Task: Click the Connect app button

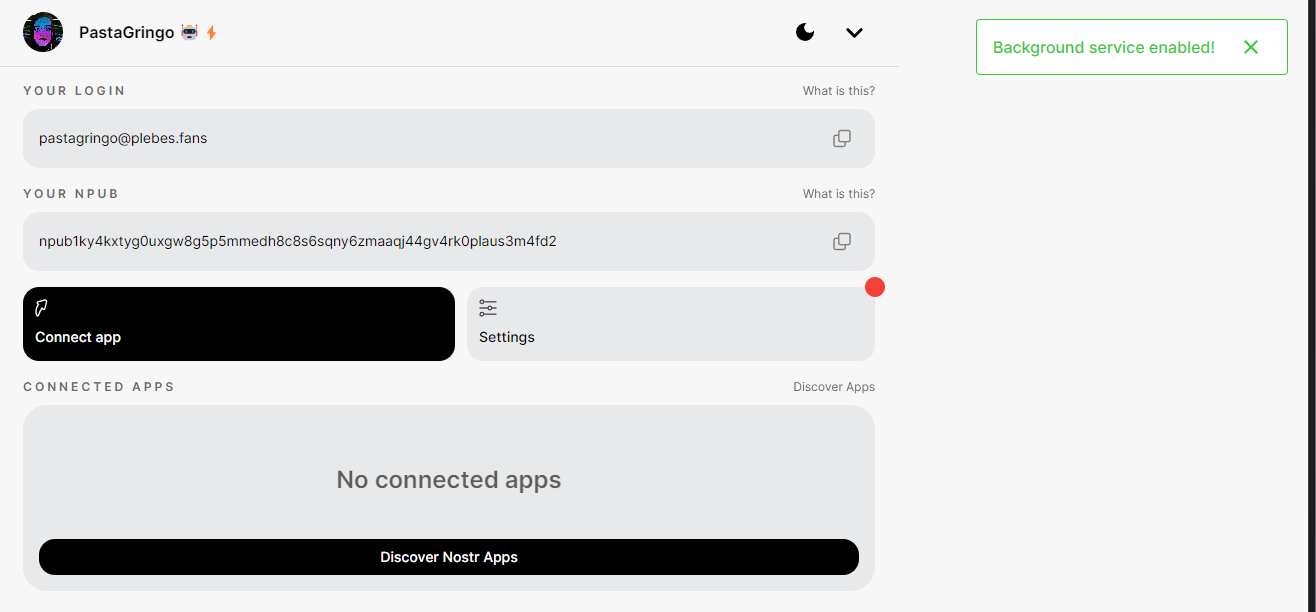Action: [239, 324]
